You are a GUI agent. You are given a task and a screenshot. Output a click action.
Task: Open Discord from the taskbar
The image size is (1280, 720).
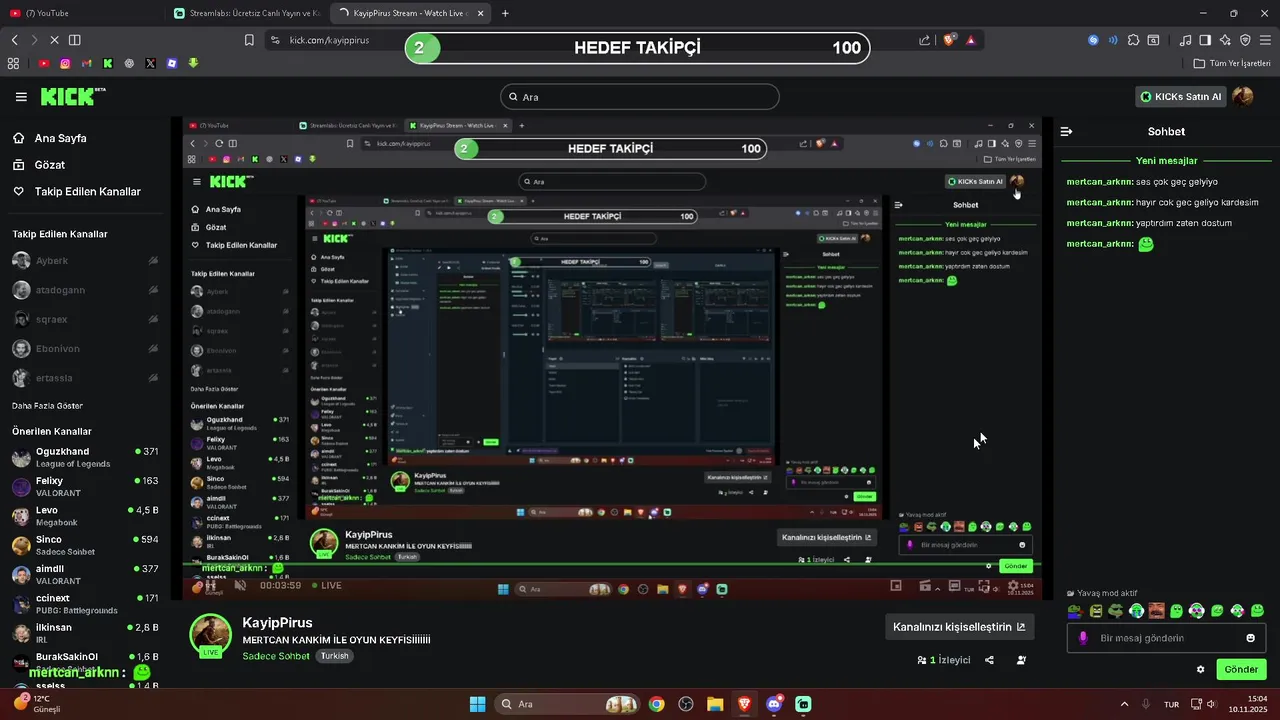click(773, 704)
